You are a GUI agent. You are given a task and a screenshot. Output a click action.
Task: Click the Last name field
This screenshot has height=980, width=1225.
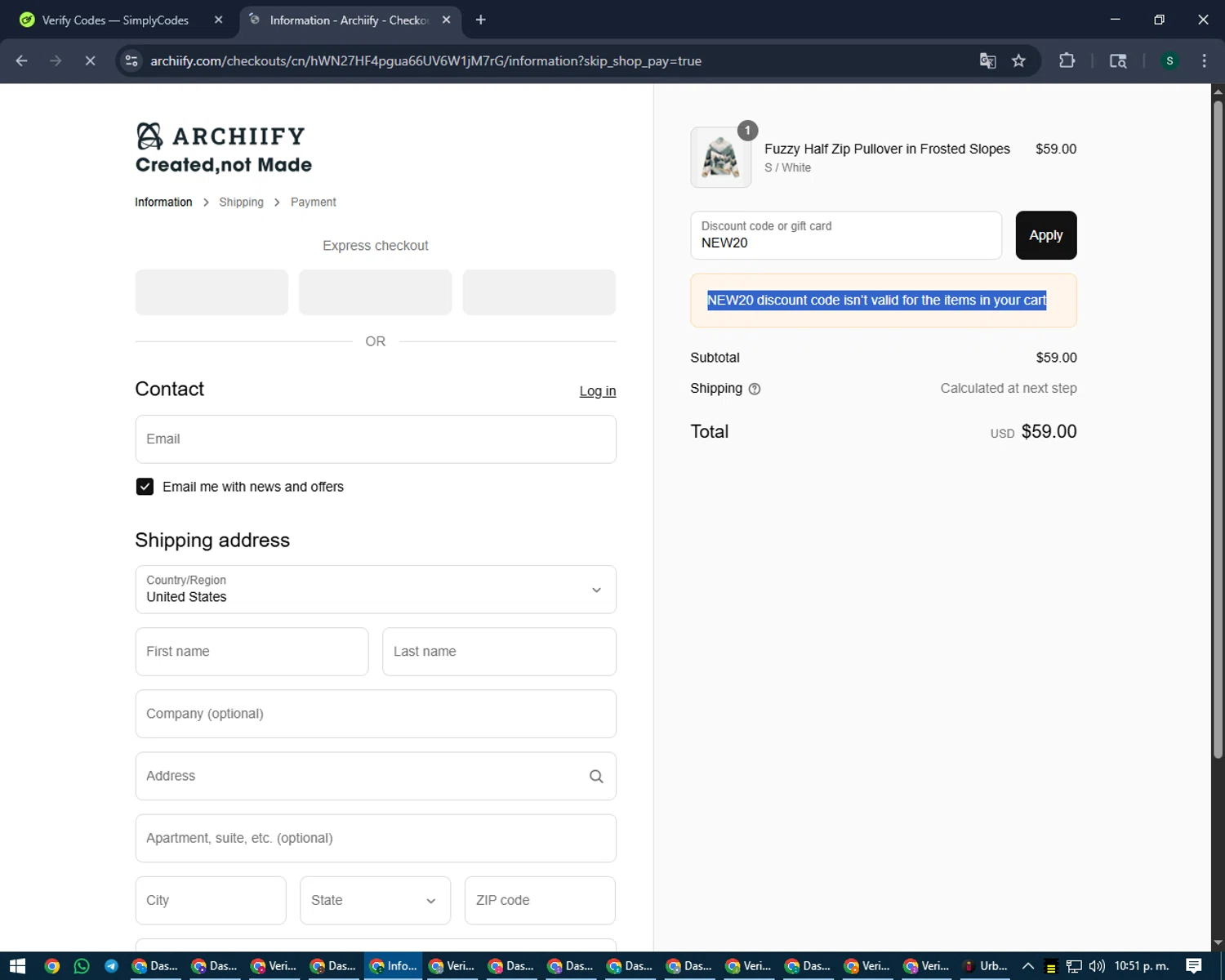[499, 652]
